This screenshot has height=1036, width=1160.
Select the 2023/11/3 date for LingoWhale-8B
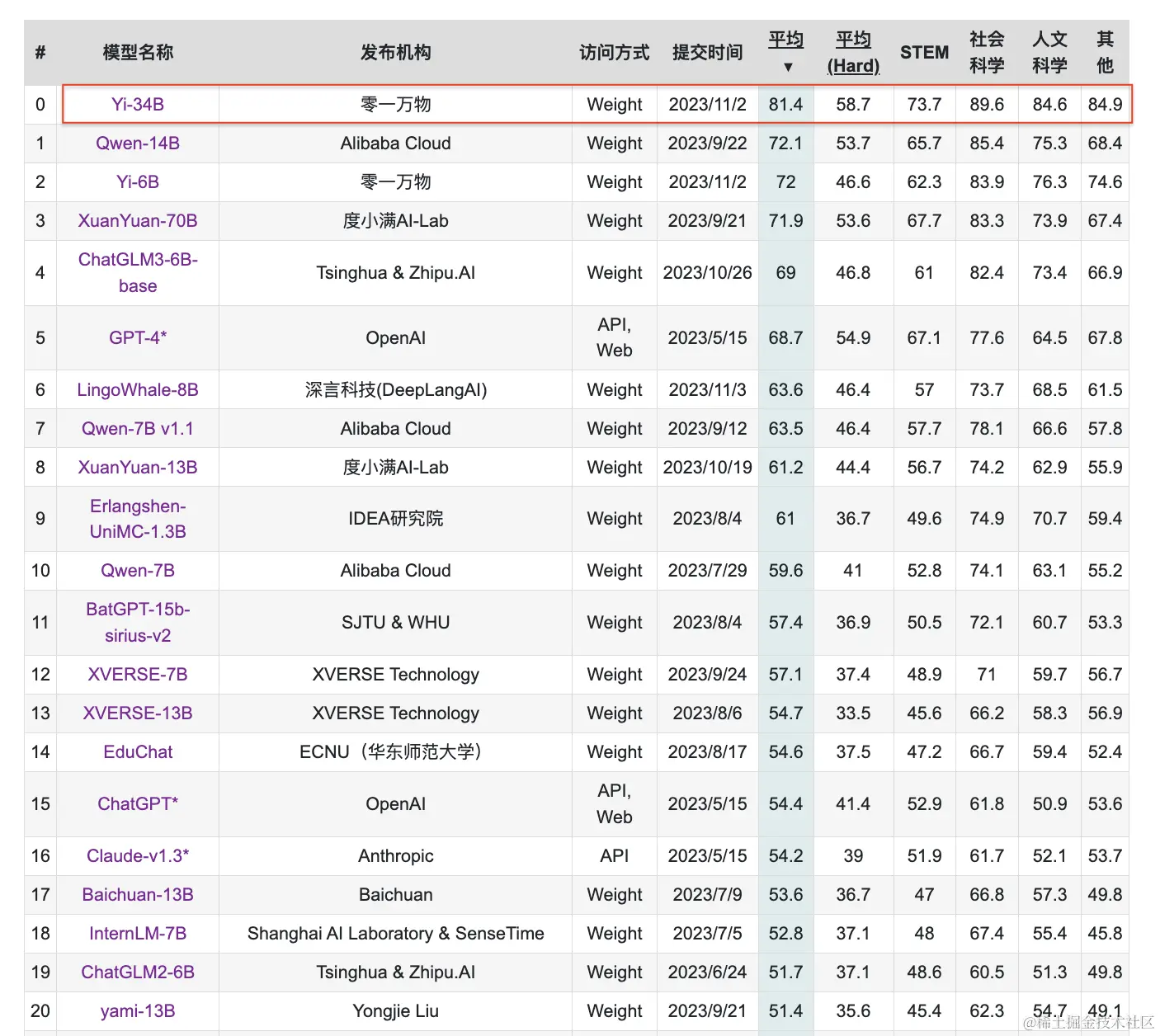707,390
